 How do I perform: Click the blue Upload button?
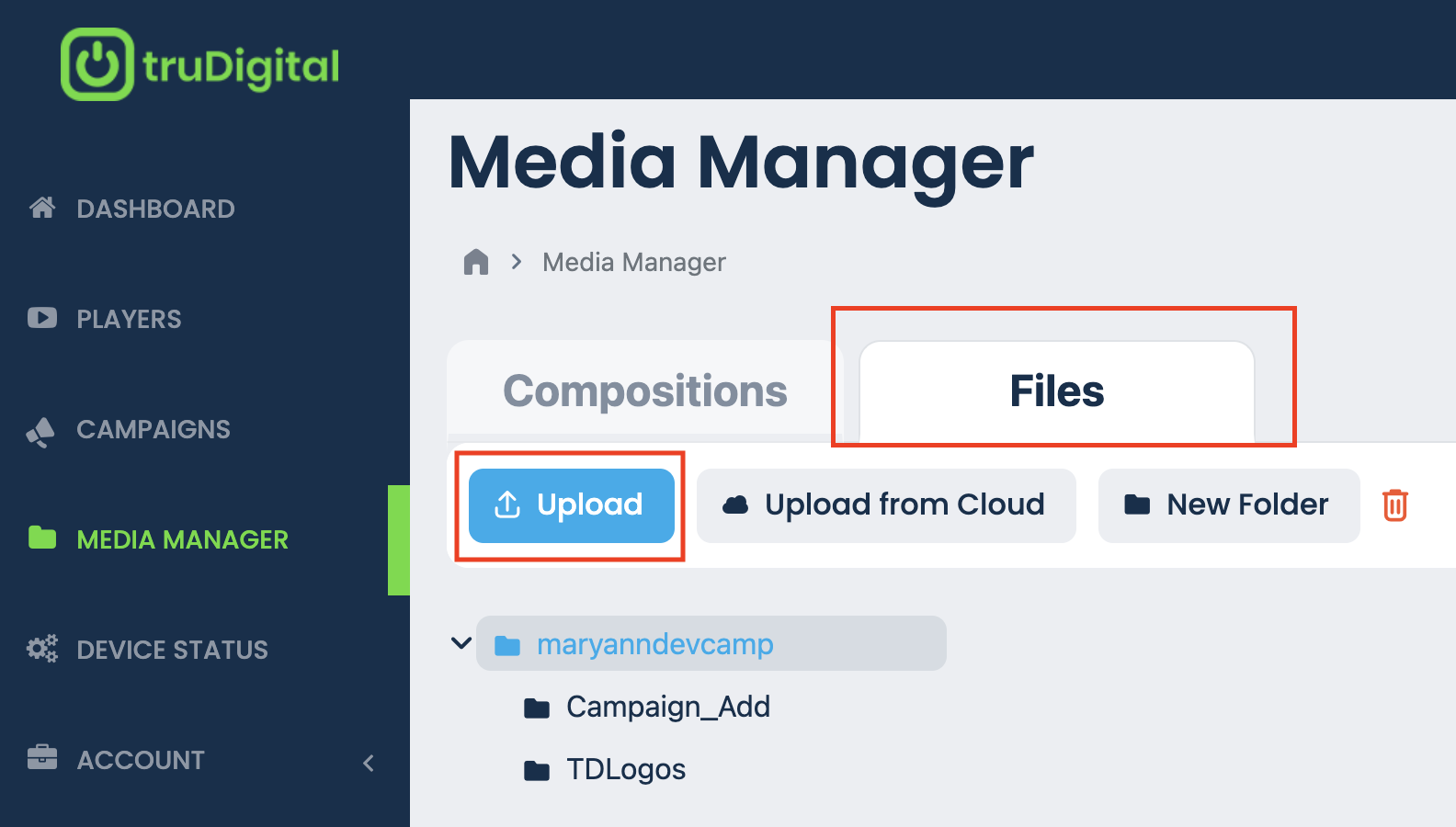point(572,505)
